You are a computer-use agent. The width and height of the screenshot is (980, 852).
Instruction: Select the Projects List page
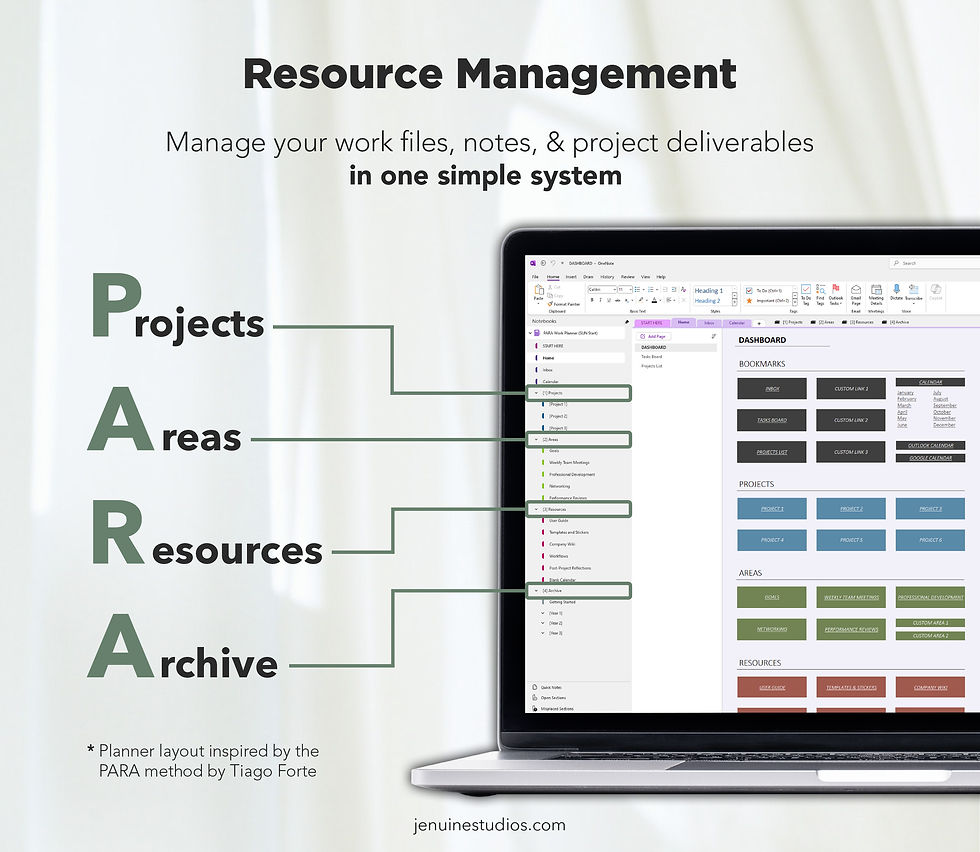pos(652,366)
